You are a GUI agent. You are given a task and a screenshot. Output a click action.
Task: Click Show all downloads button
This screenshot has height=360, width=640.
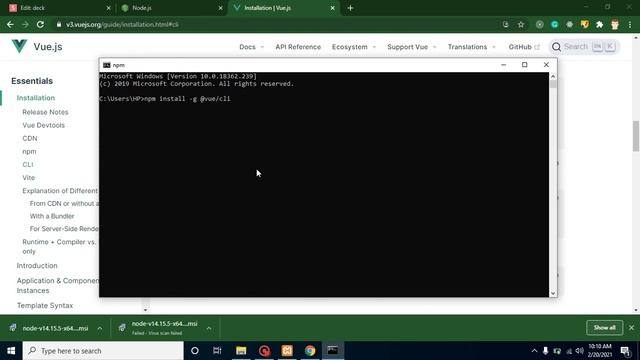(x=604, y=328)
